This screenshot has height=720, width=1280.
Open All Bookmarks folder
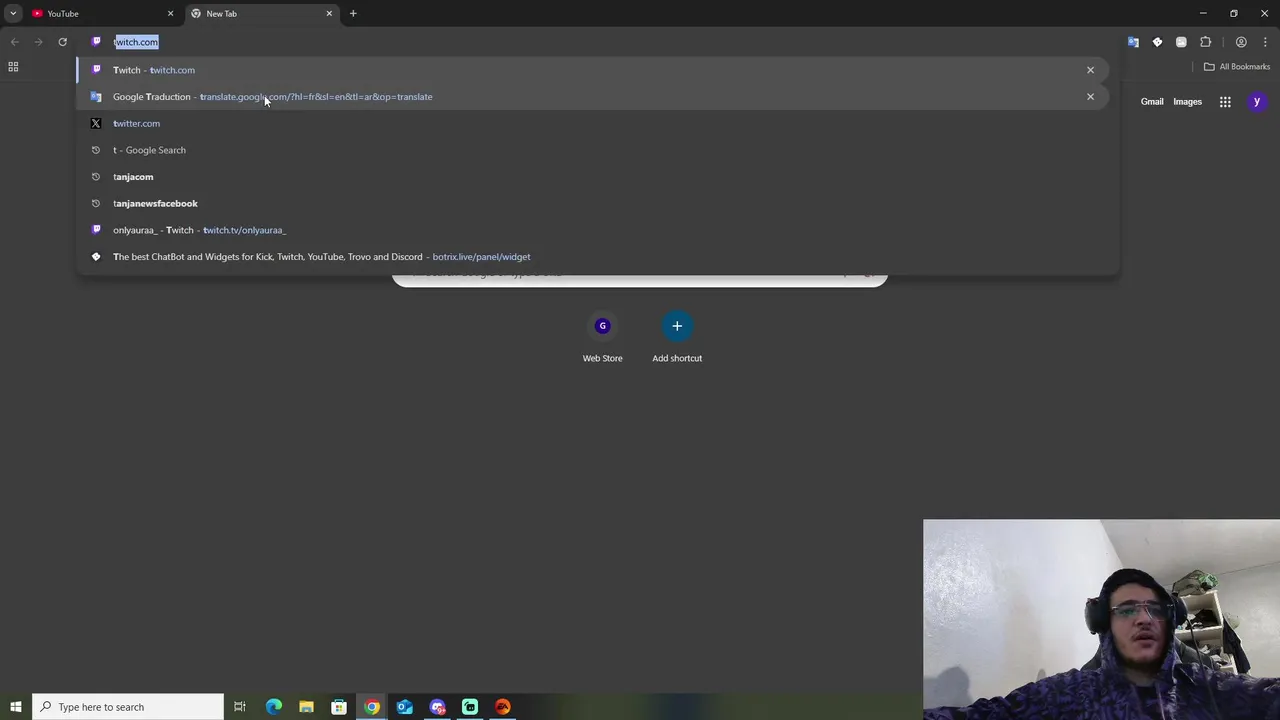click(x=1237, y=67)
